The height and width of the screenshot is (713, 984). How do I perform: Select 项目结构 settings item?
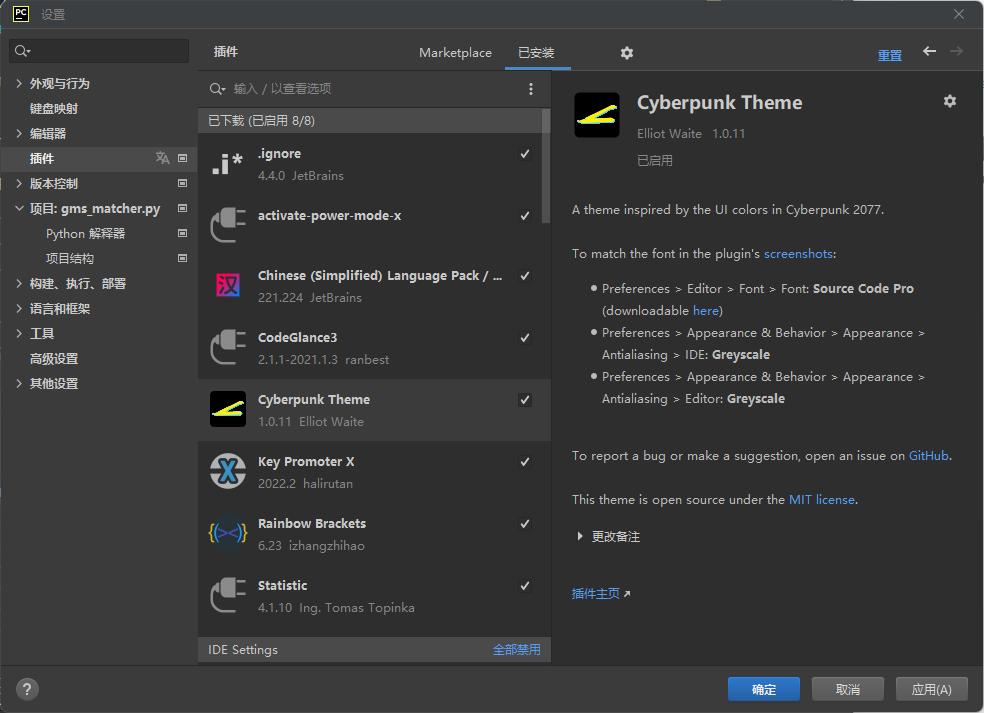coord(70,259)
